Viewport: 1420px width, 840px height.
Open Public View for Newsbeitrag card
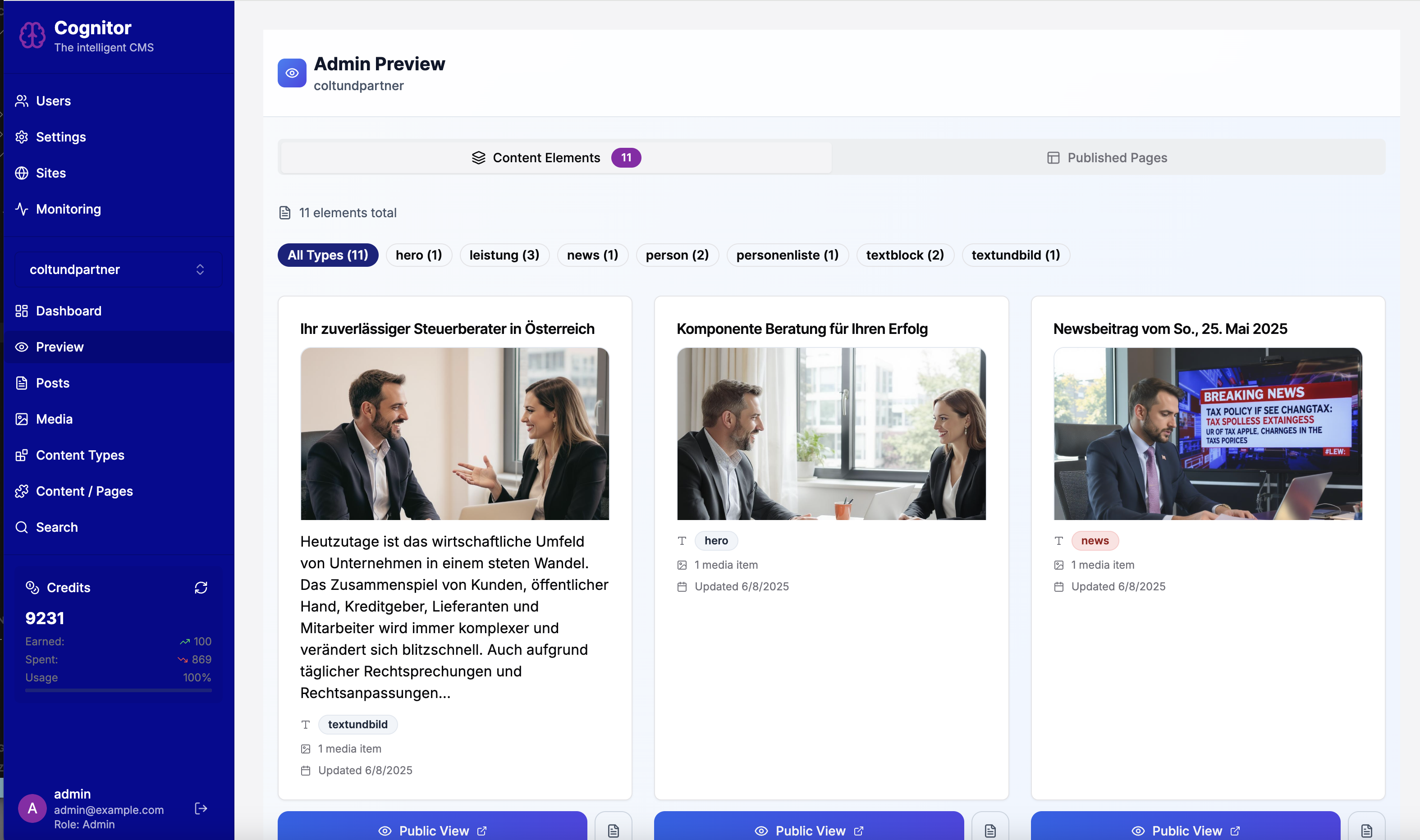click(x=1185, y=830)
